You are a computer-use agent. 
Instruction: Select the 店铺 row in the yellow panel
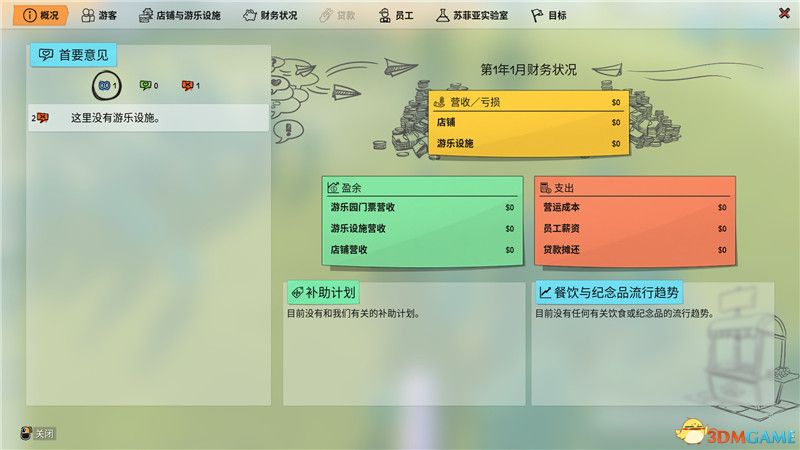coord(528,122)
